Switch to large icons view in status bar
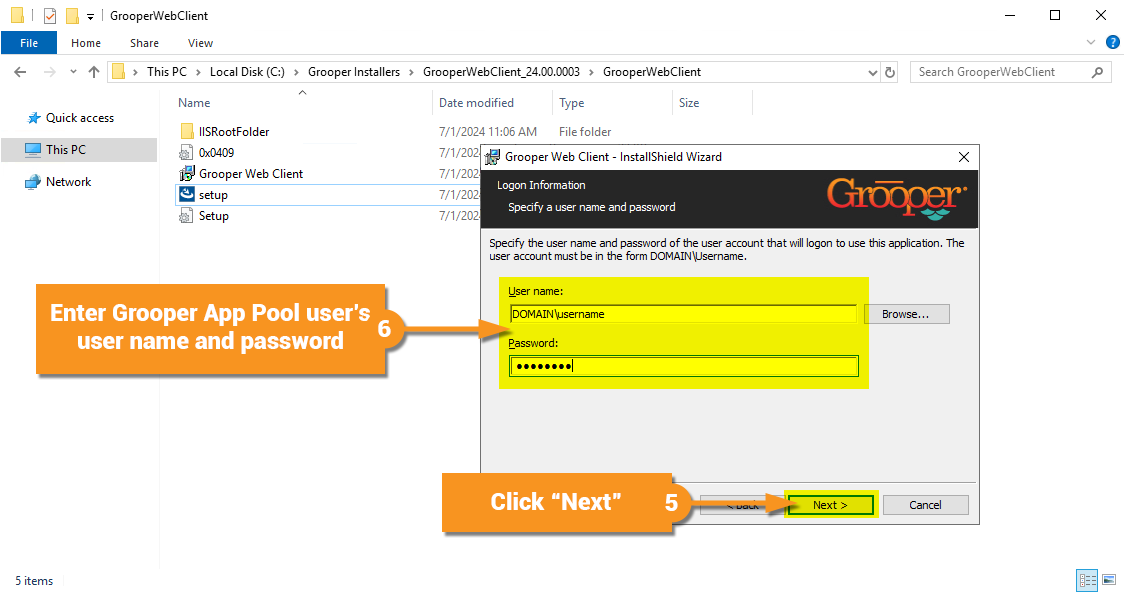 tap(1109, 580)
